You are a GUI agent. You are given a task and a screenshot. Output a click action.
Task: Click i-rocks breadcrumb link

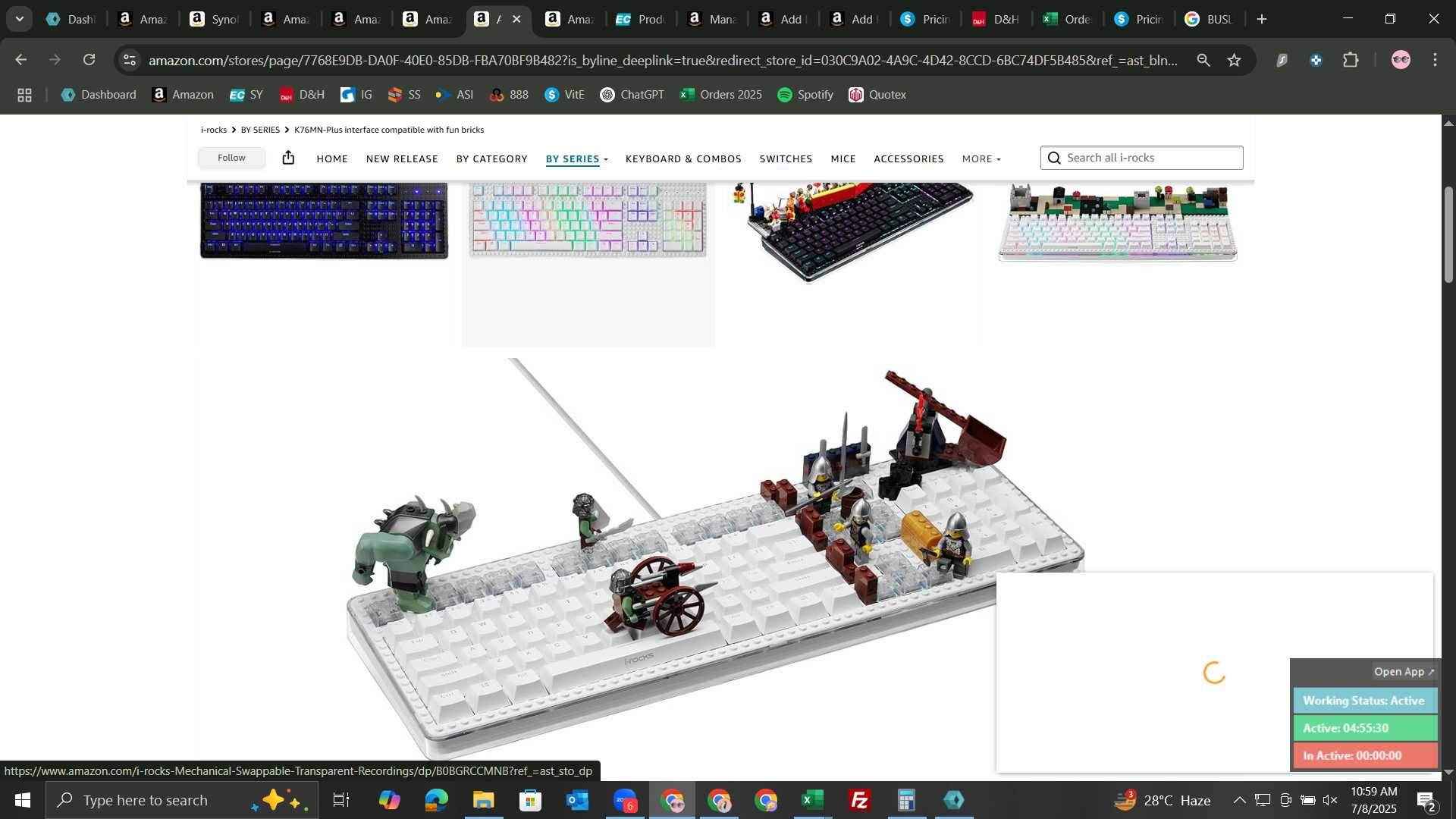(x=214, y=130)
